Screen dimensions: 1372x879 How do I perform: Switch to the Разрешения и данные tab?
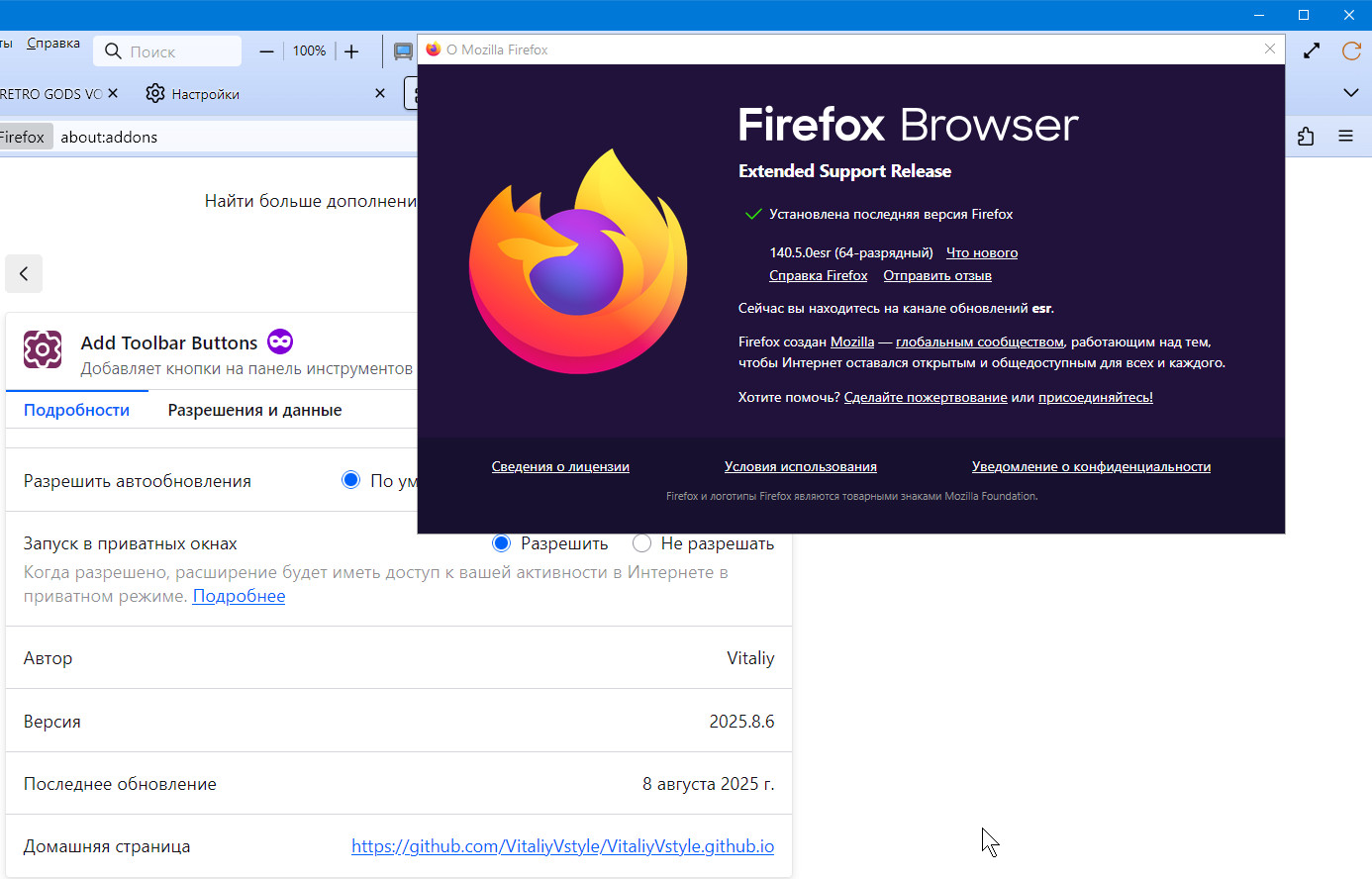pyautogui.click(x=254, y=410)
